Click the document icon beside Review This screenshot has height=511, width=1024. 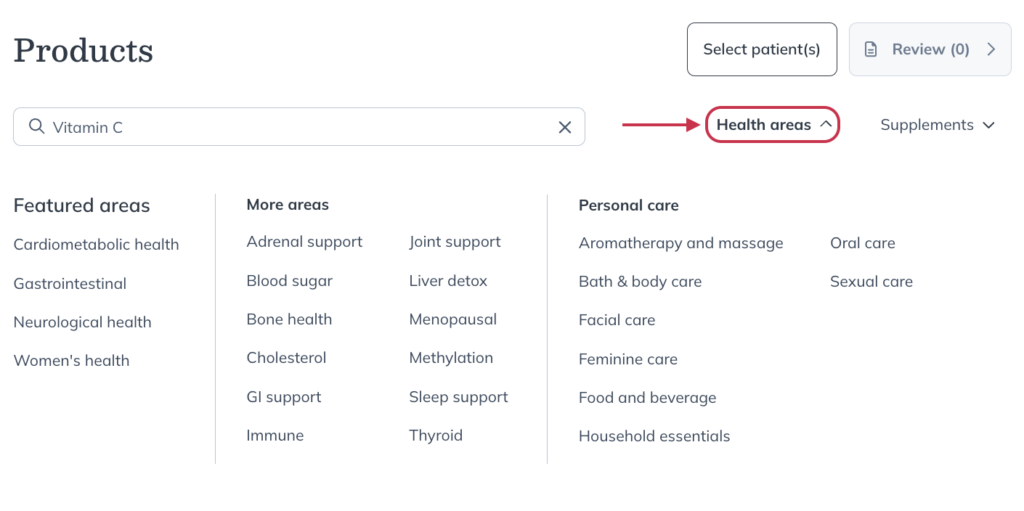(x=871, y=50)
